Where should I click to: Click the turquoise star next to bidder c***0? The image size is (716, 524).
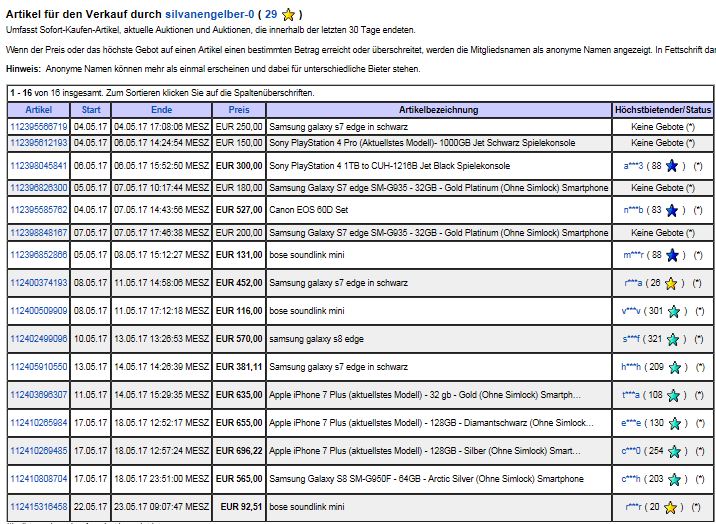point(674,451)
